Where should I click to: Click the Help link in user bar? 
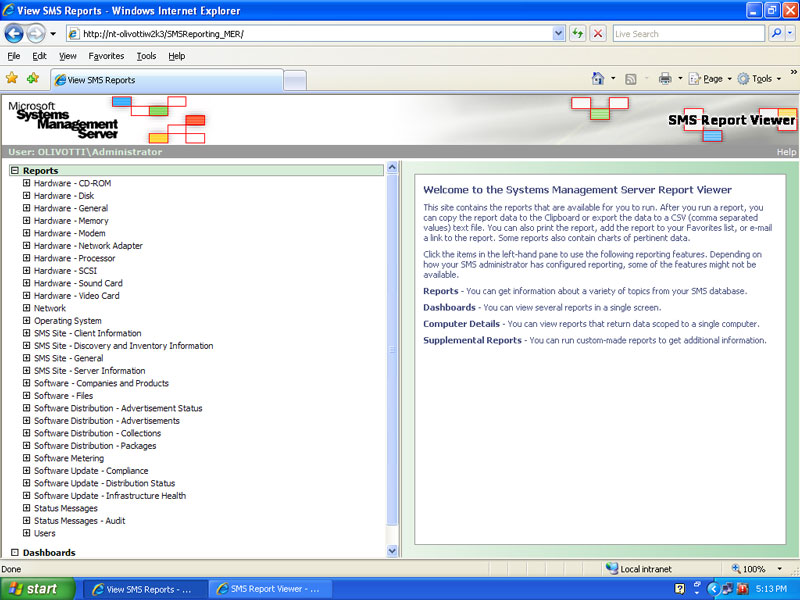pyautogui.click(x=786, y=152)
